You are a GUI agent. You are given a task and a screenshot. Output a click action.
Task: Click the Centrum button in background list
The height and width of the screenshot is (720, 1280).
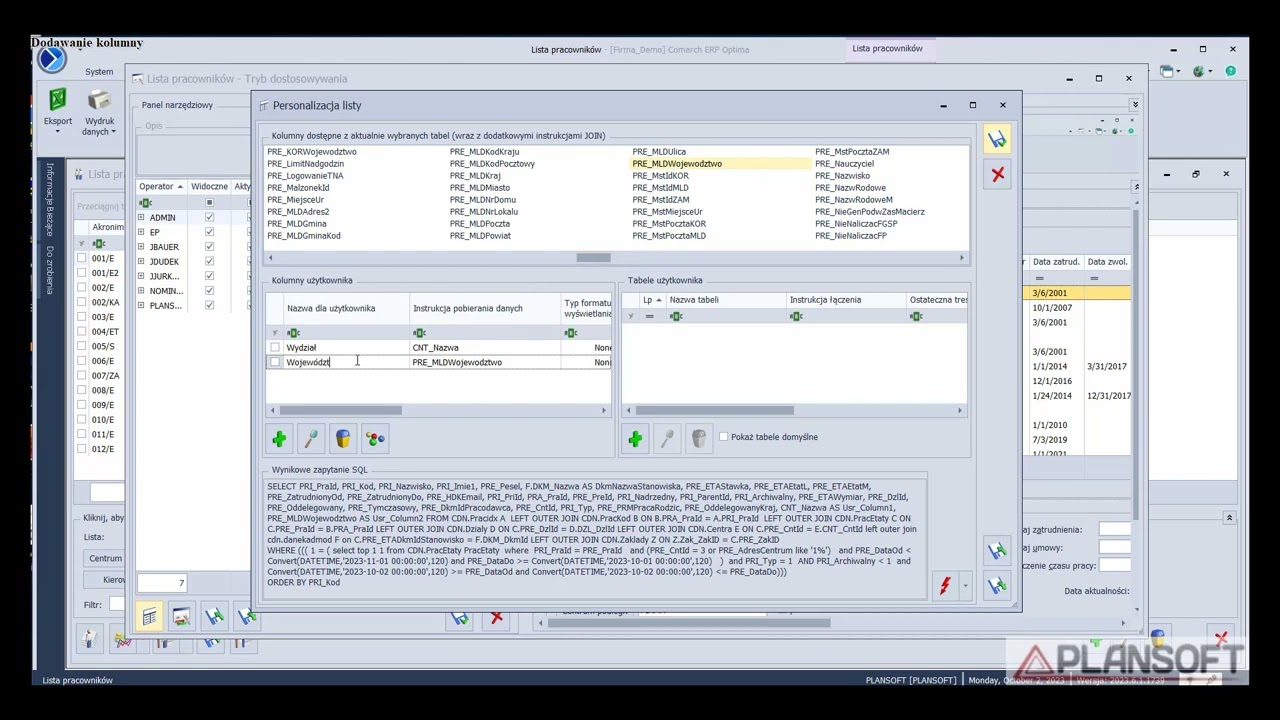(x=104, y=559)
